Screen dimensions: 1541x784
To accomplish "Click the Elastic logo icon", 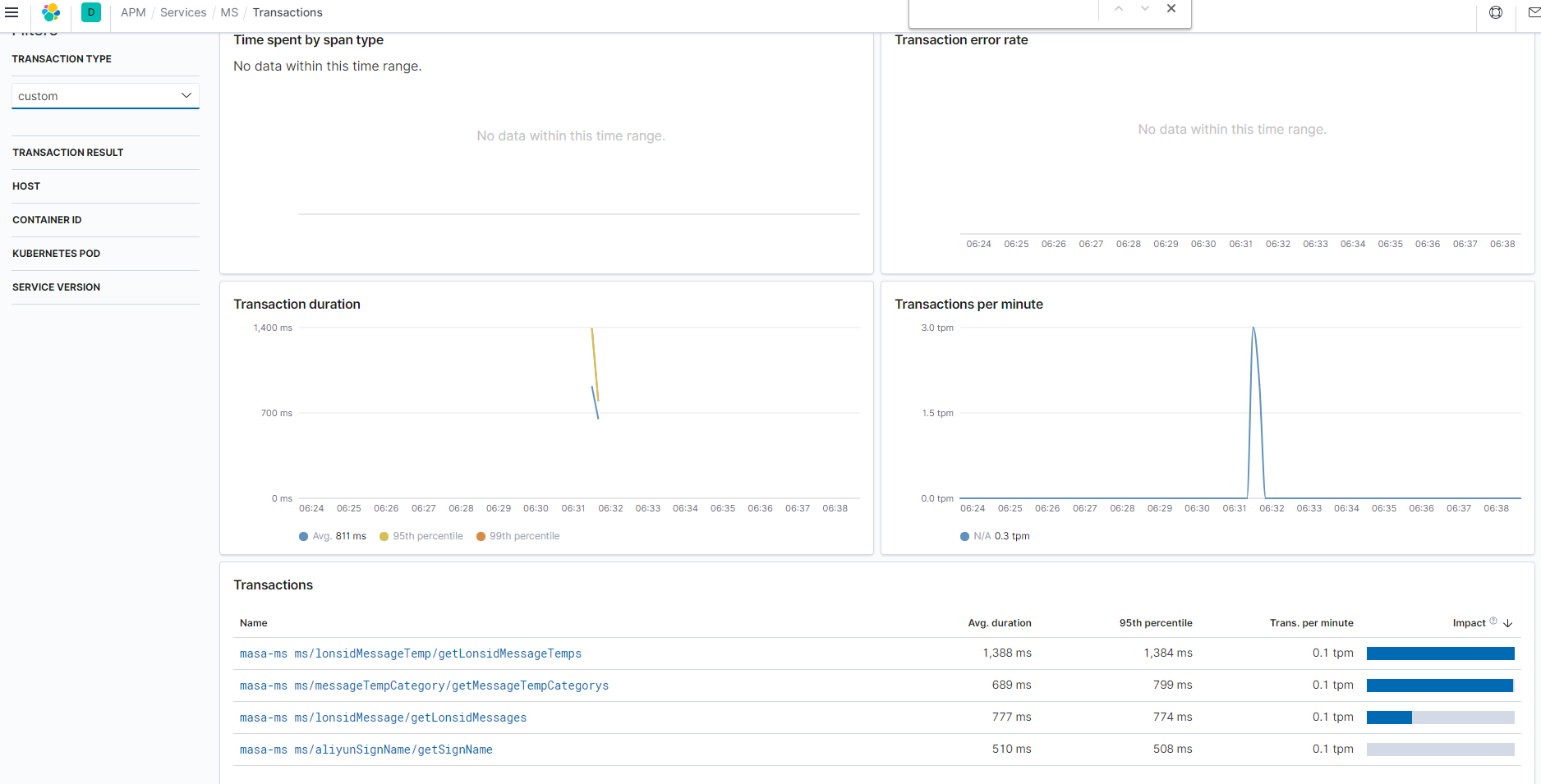I will [51, 12].
